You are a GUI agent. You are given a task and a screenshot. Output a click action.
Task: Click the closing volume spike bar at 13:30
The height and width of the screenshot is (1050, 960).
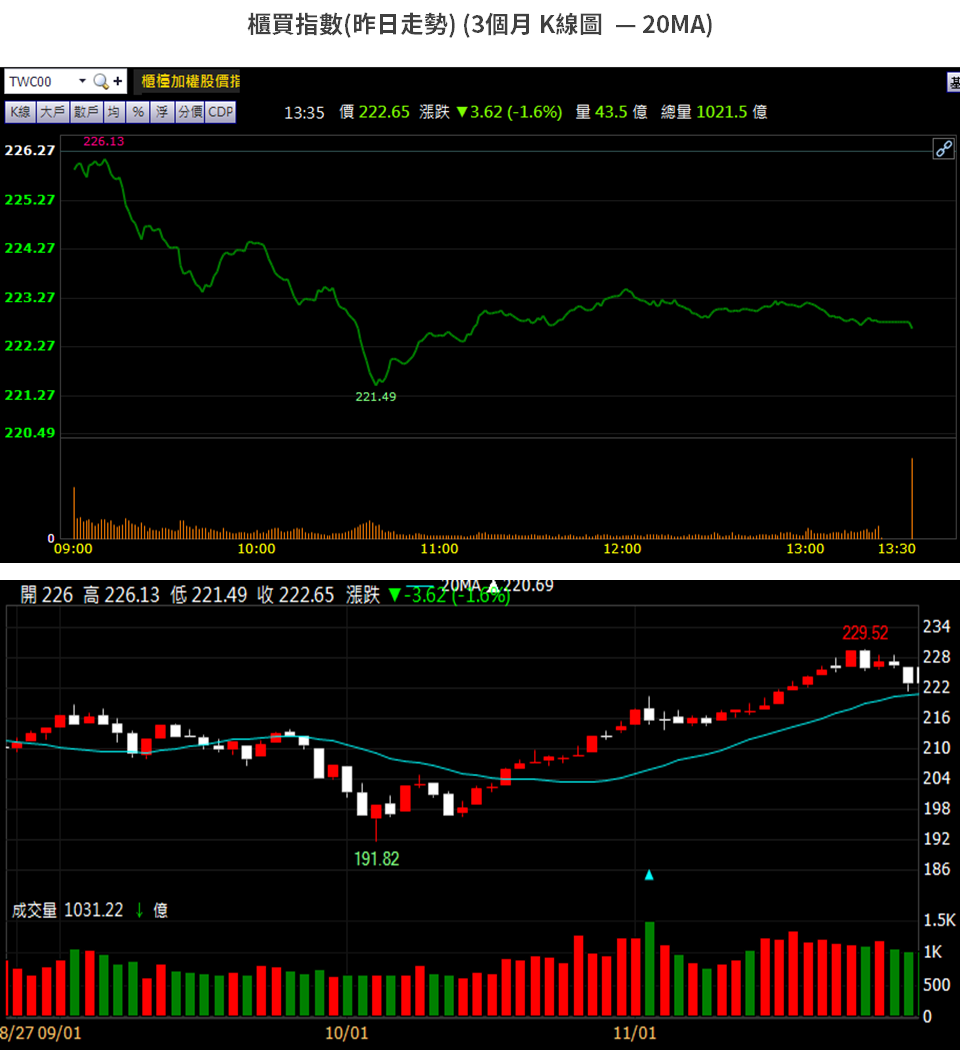pos(912,498)
